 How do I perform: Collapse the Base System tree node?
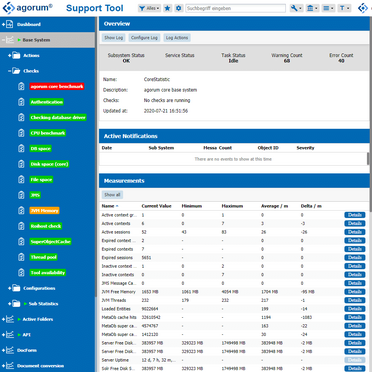(3, 40)
